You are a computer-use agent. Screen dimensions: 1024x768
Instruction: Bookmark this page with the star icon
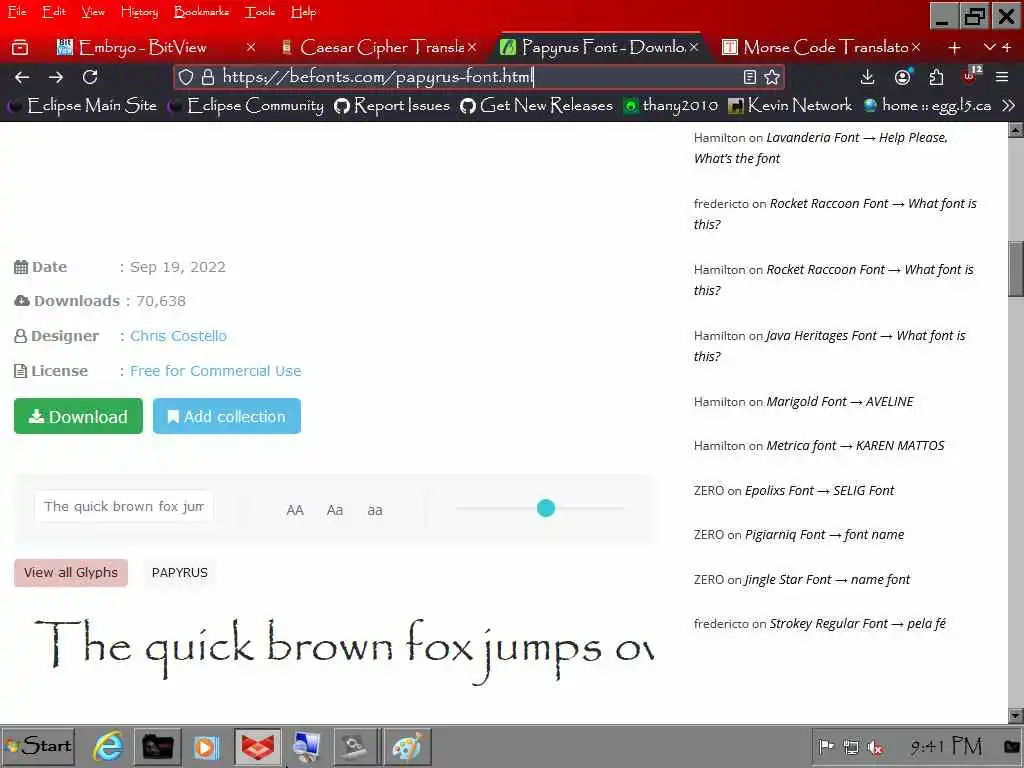coord(772,77)
